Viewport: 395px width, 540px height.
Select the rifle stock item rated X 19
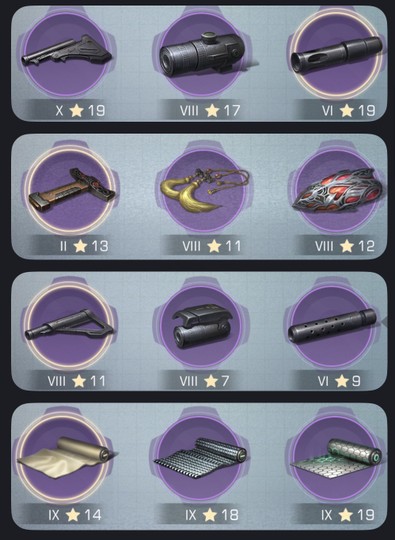[x=67, y=54]
